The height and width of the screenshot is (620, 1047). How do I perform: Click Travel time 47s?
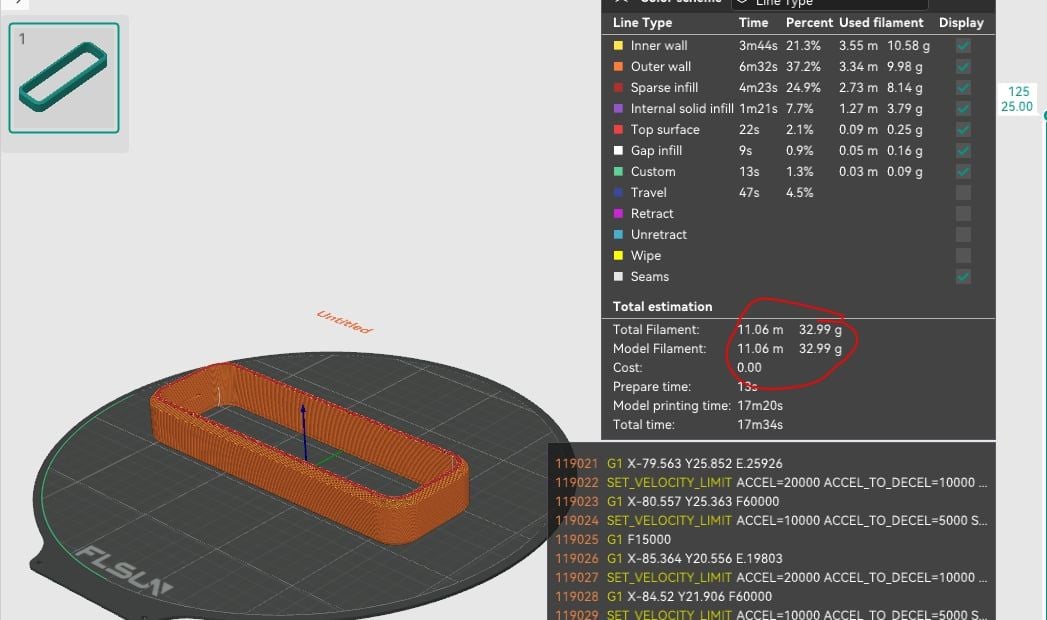[749, 192]
